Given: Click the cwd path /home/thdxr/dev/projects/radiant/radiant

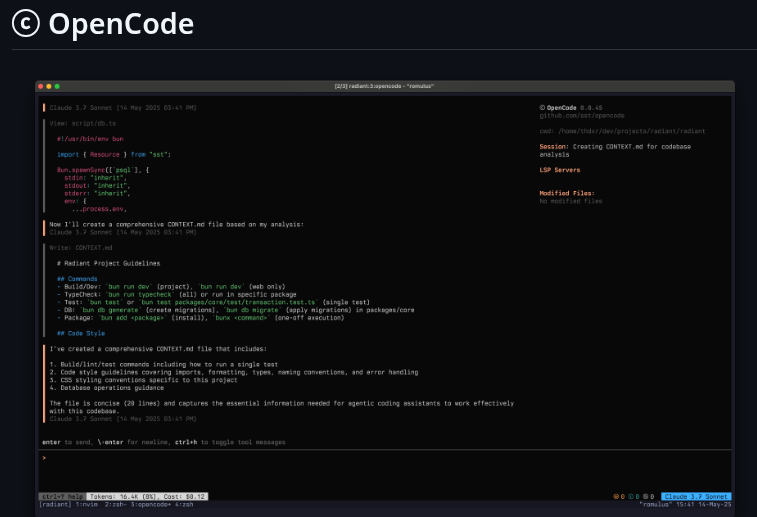Looking at the screenshot, I should pyautogui.click(x=631, y=131).
